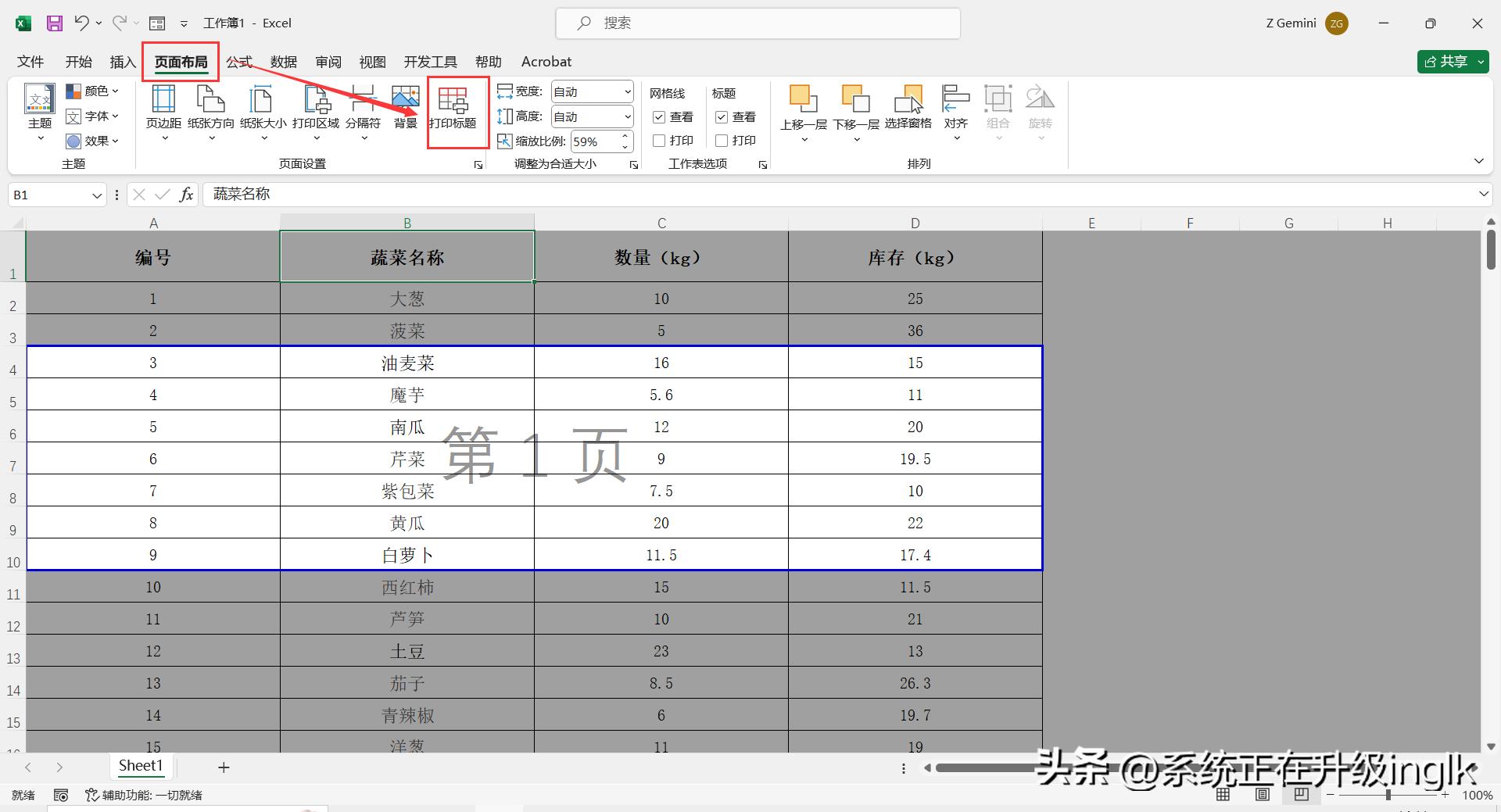The height and width of the screenshot is (812, 1501).
Task: Add a new sheet with plus button
Action: (224, 767)
